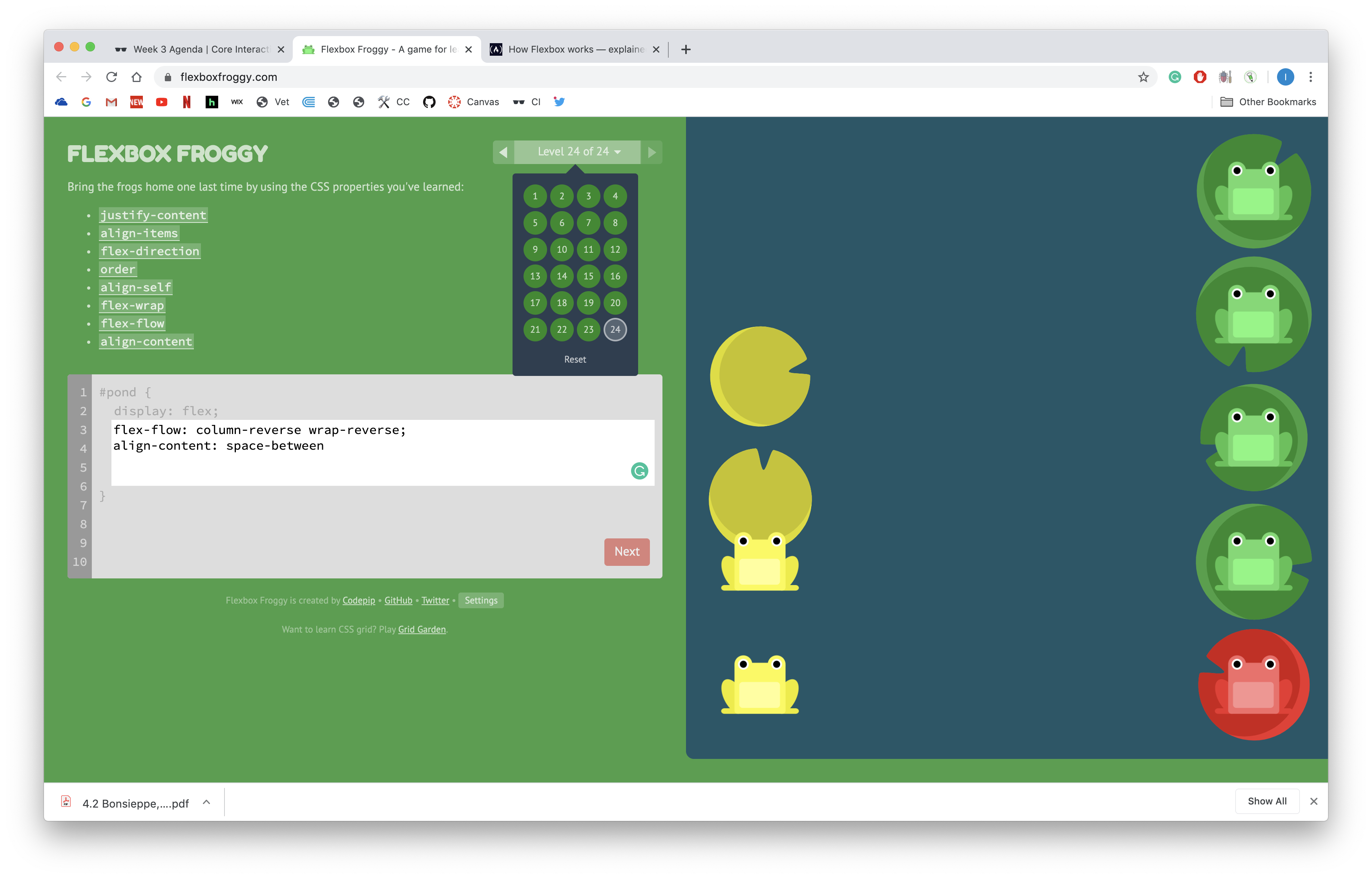Go to next level arrow

tap(652, 152)
